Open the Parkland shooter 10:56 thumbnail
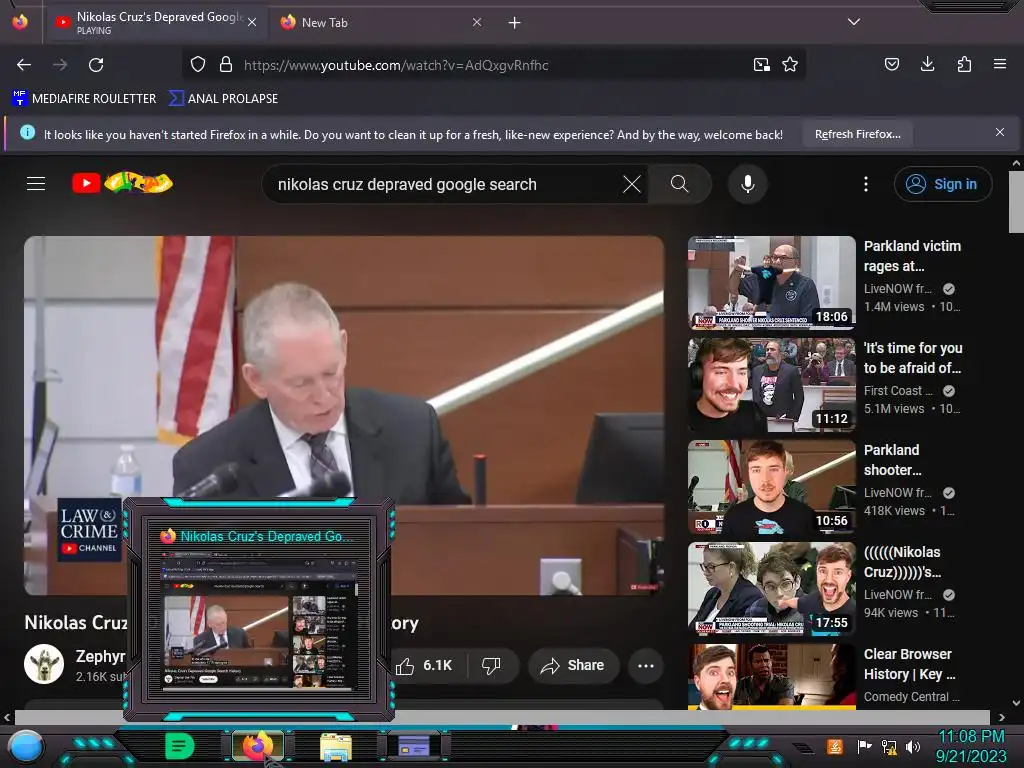 (771, 487)
